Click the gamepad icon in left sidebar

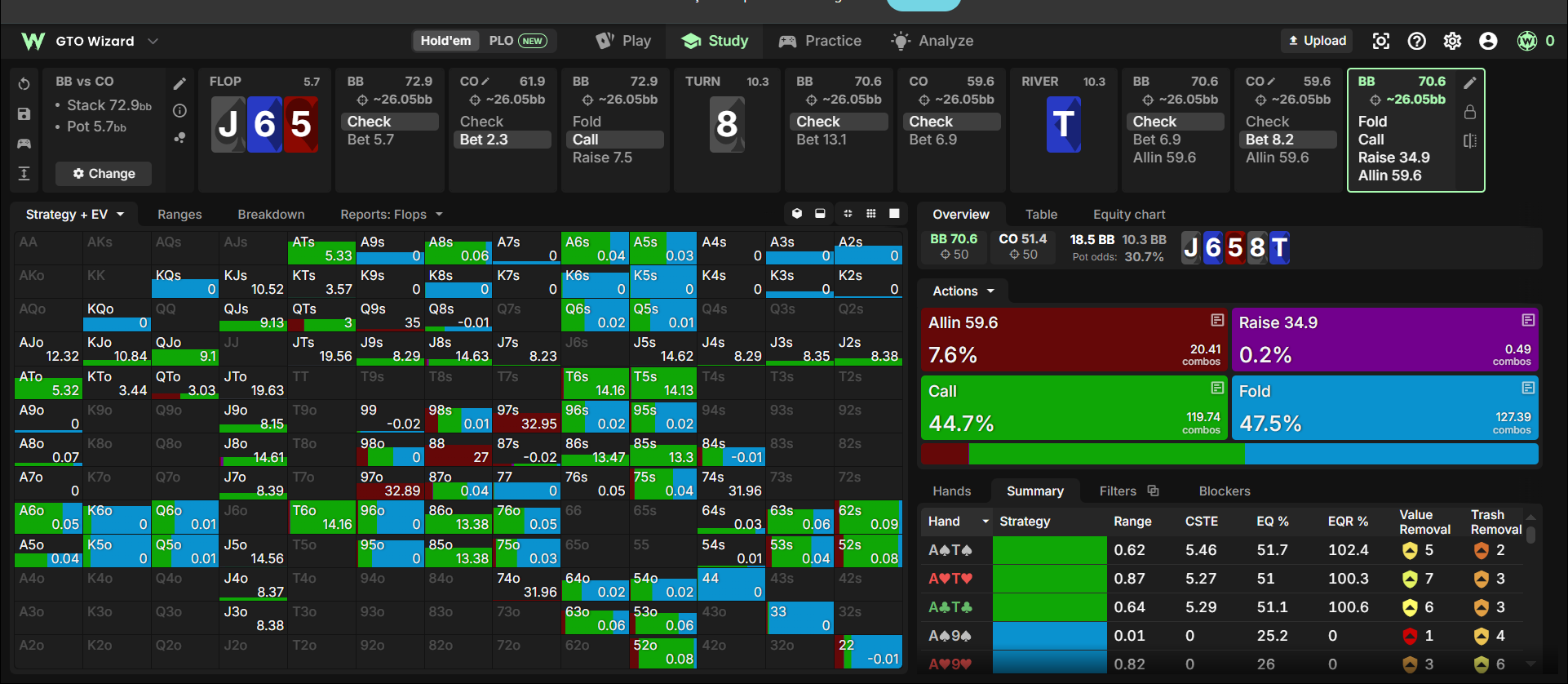pyautogui.click(x=24, y=144)
